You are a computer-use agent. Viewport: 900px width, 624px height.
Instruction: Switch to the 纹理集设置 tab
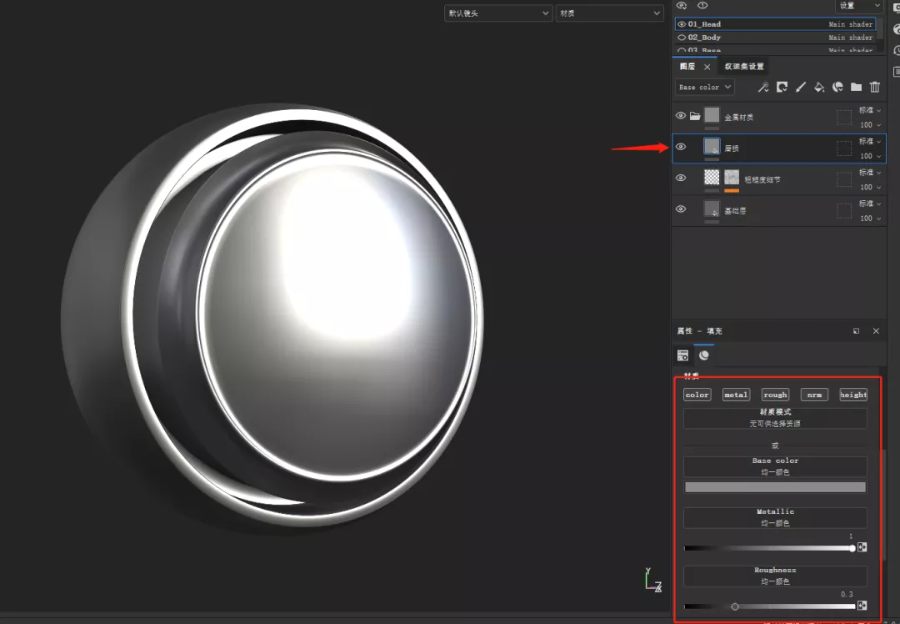[744, 67]
